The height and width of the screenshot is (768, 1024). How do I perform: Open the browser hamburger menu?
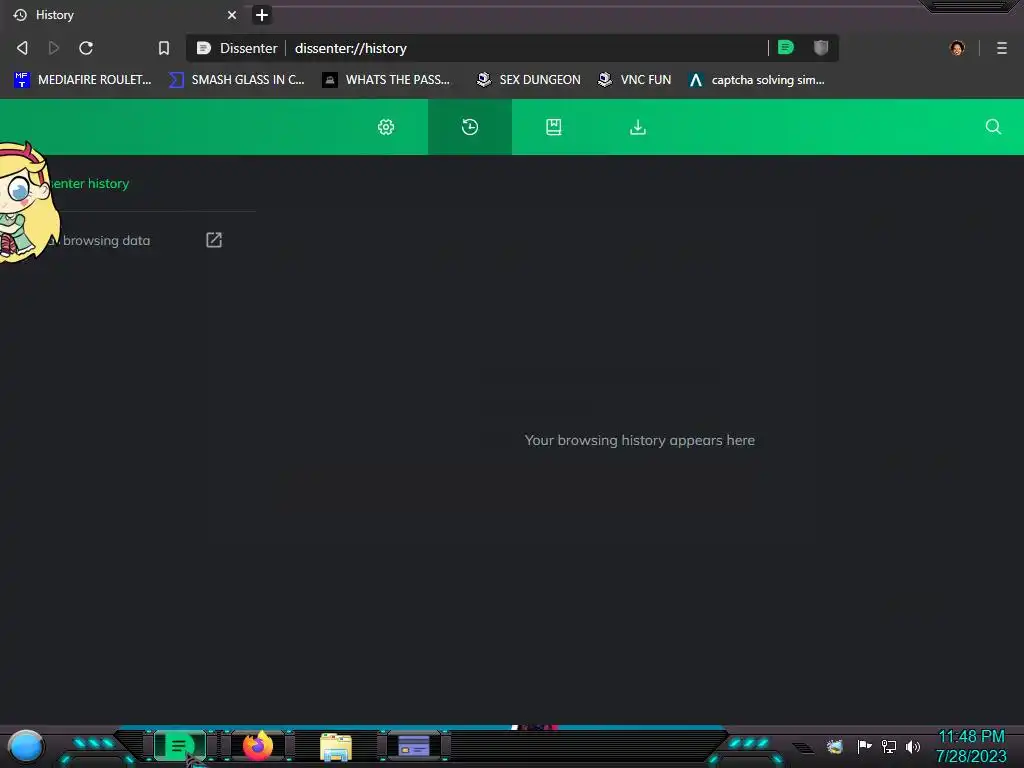[x=1002, y=48]
